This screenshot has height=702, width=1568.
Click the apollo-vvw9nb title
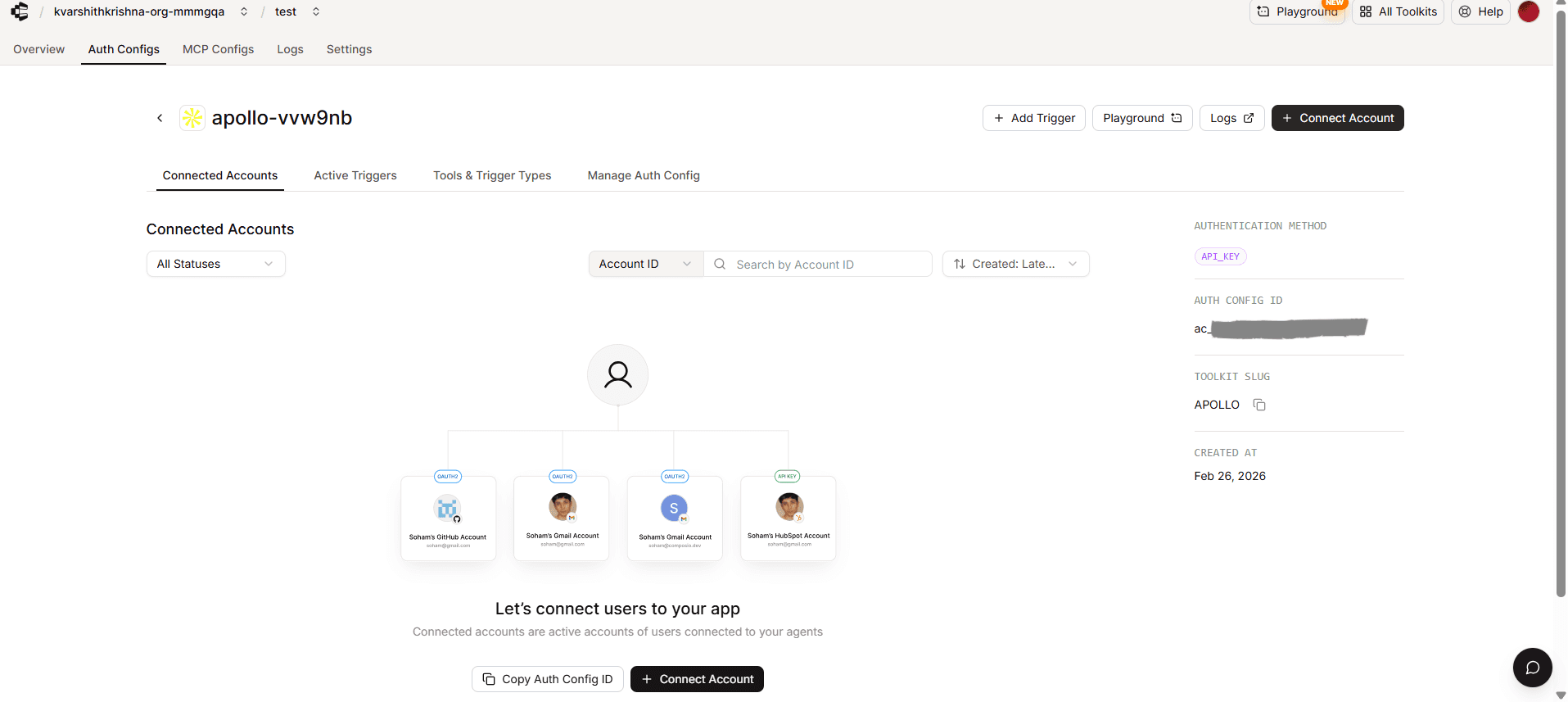coord(282,118)
